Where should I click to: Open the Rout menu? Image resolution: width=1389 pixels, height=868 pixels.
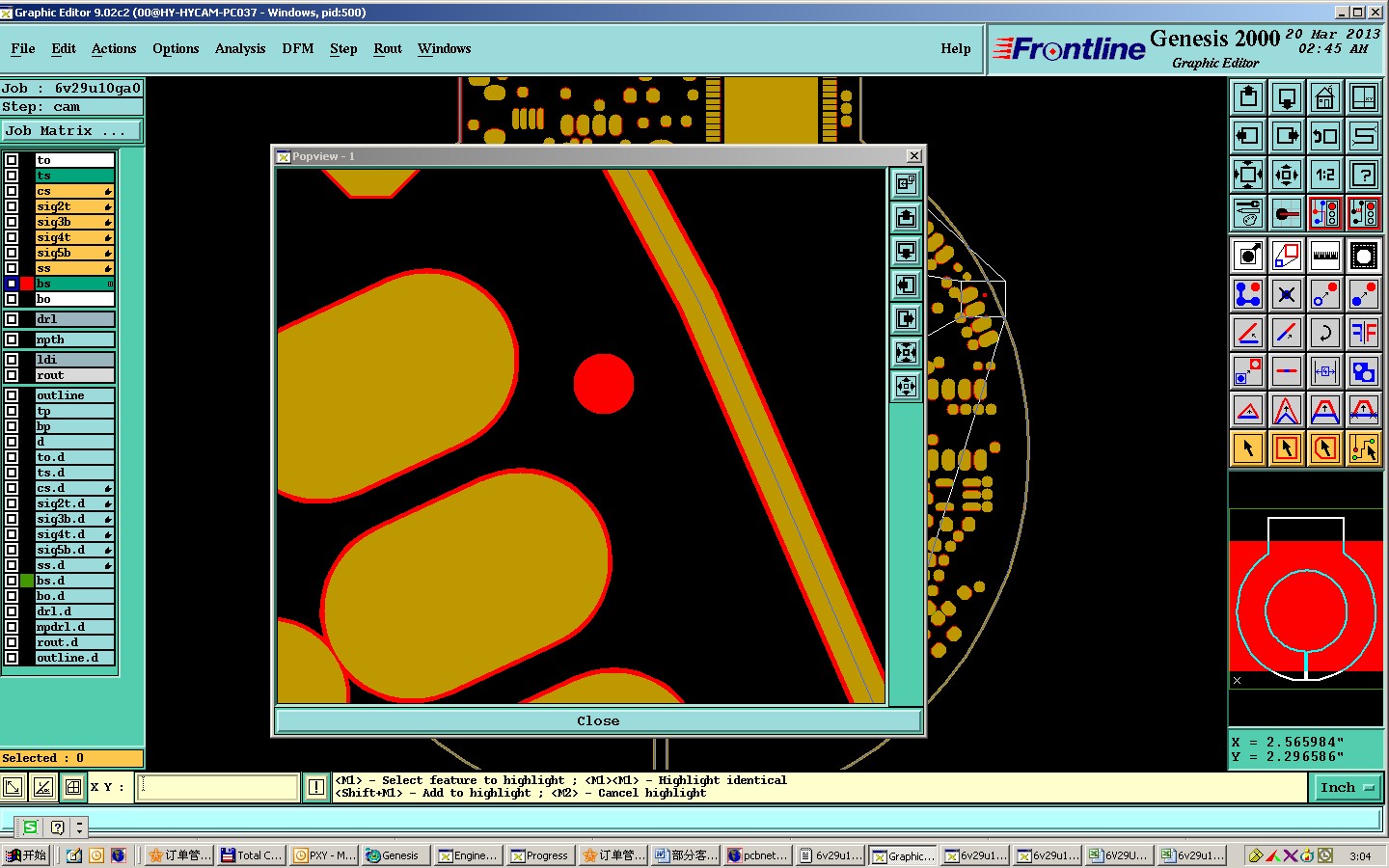tap(388, 49)
